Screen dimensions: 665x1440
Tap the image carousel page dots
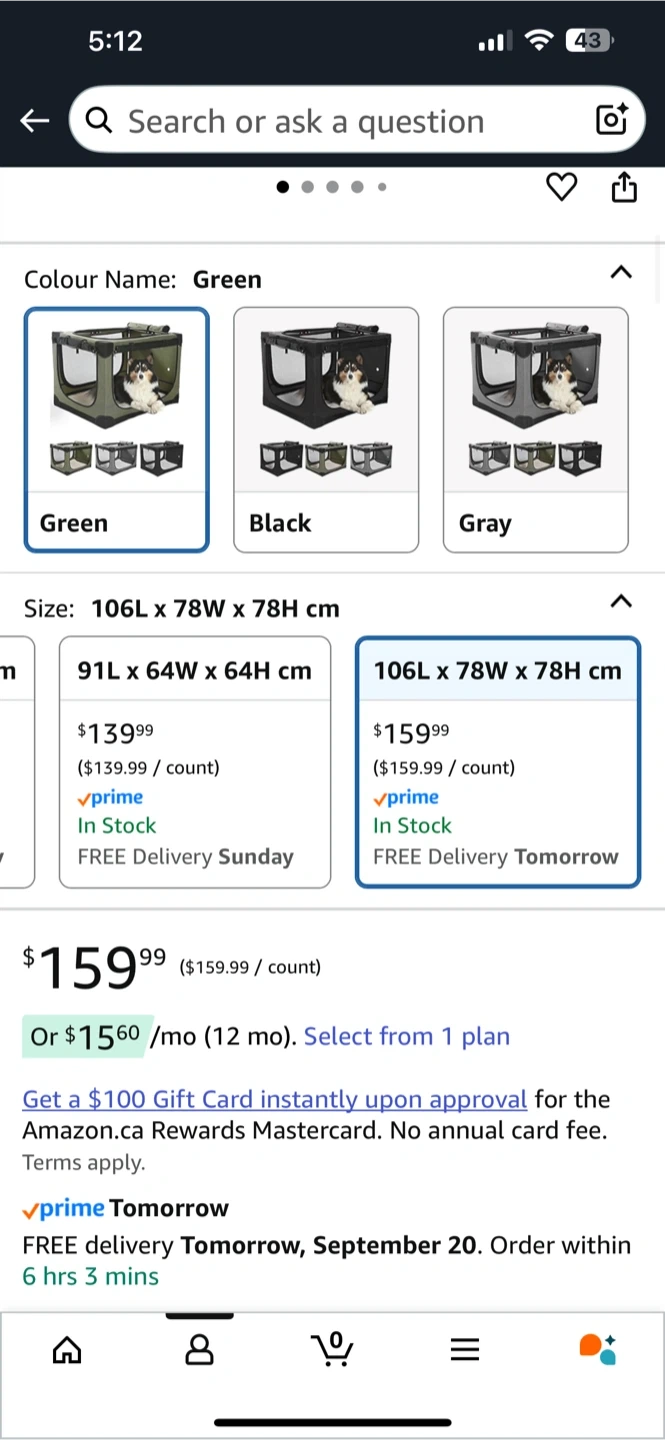[332, 187]
